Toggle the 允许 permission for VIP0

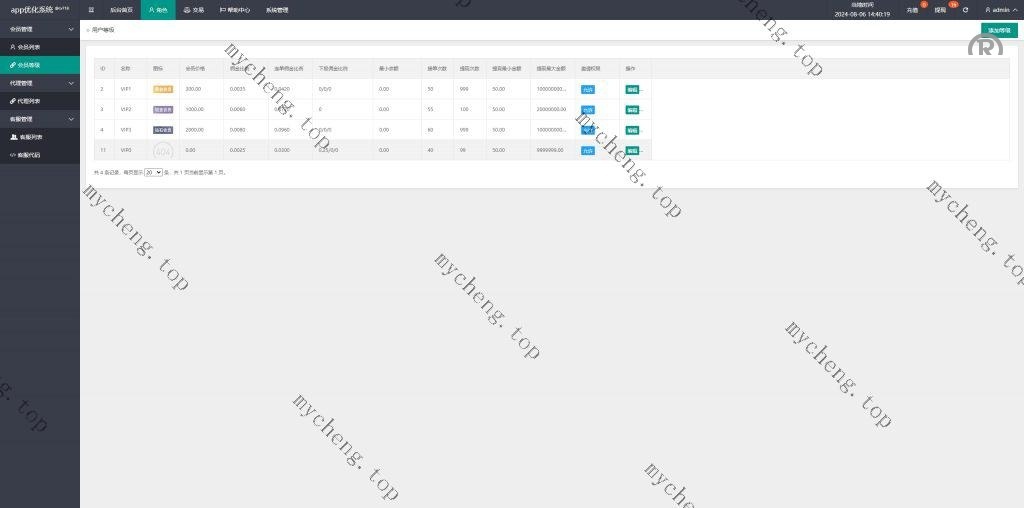click(588, 150)
